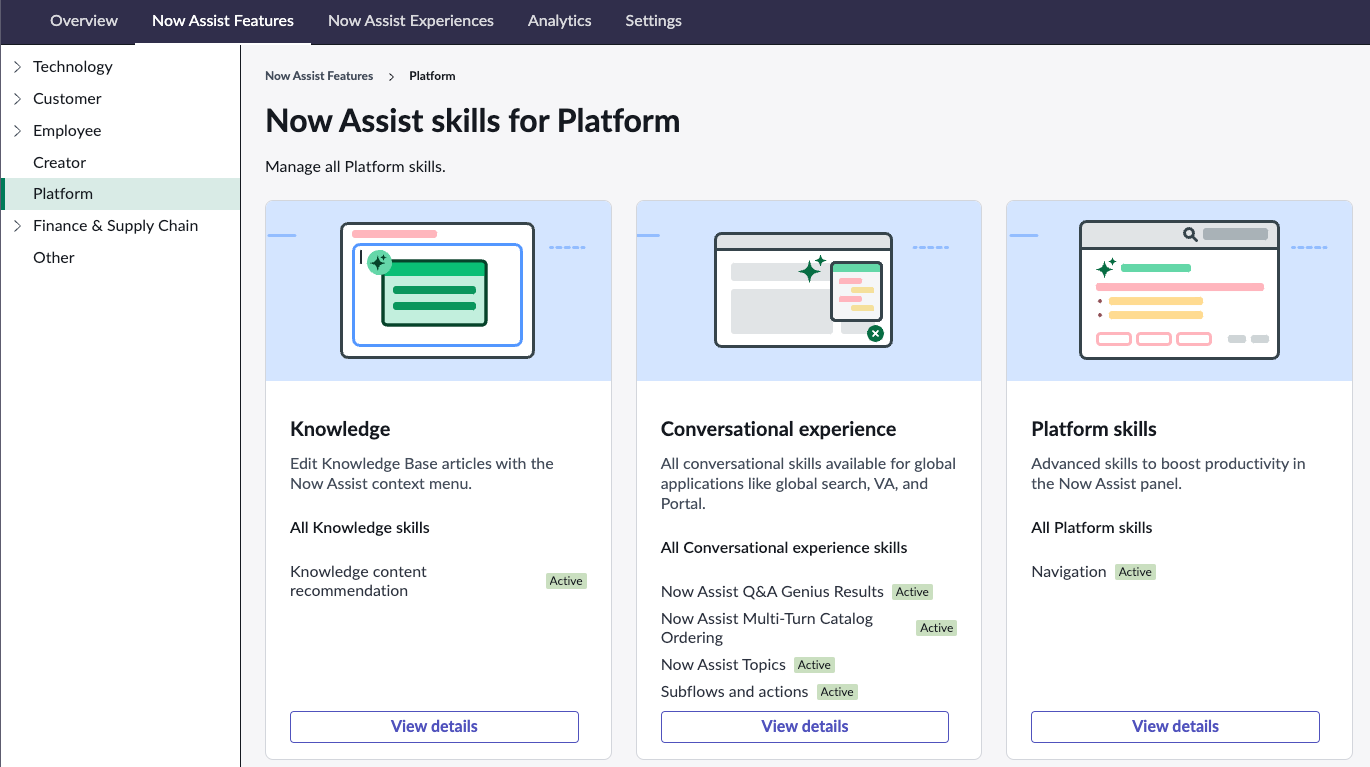Select Finance & Supply Chain in sidebar
The height and width of the screenshot is (767, 1370).
pos(116,226)
